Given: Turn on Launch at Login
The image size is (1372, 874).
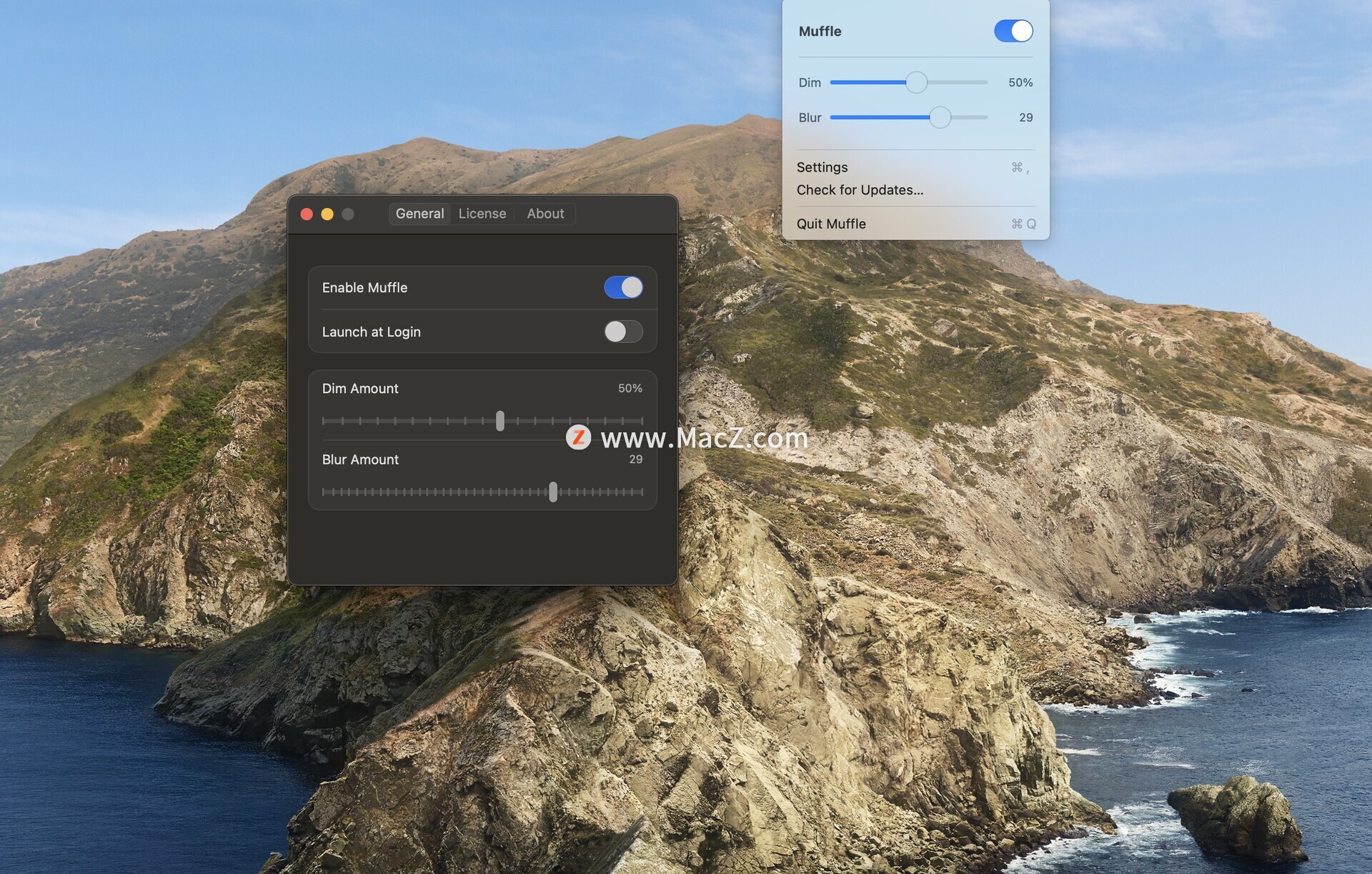Looking at the screenshot, I should (622, 332).
